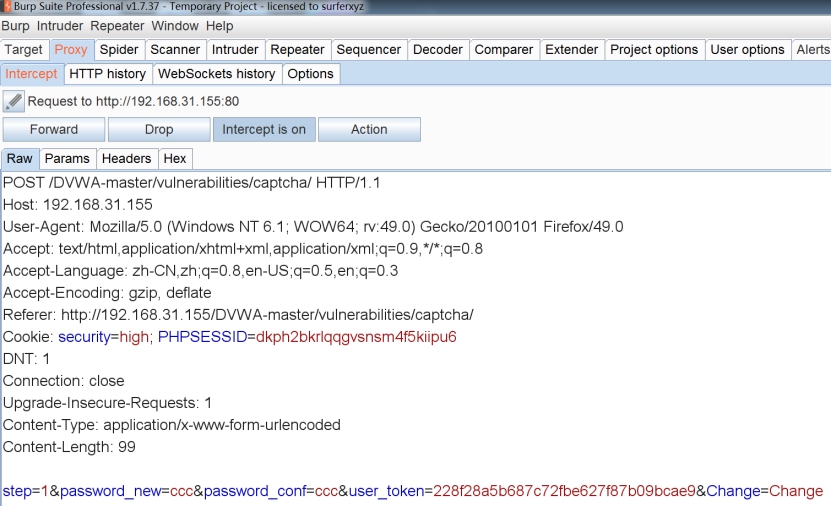The height and width of the screenshot is (506, 831).
Task: Click the Connection: close line
Action: coord(64,381)
